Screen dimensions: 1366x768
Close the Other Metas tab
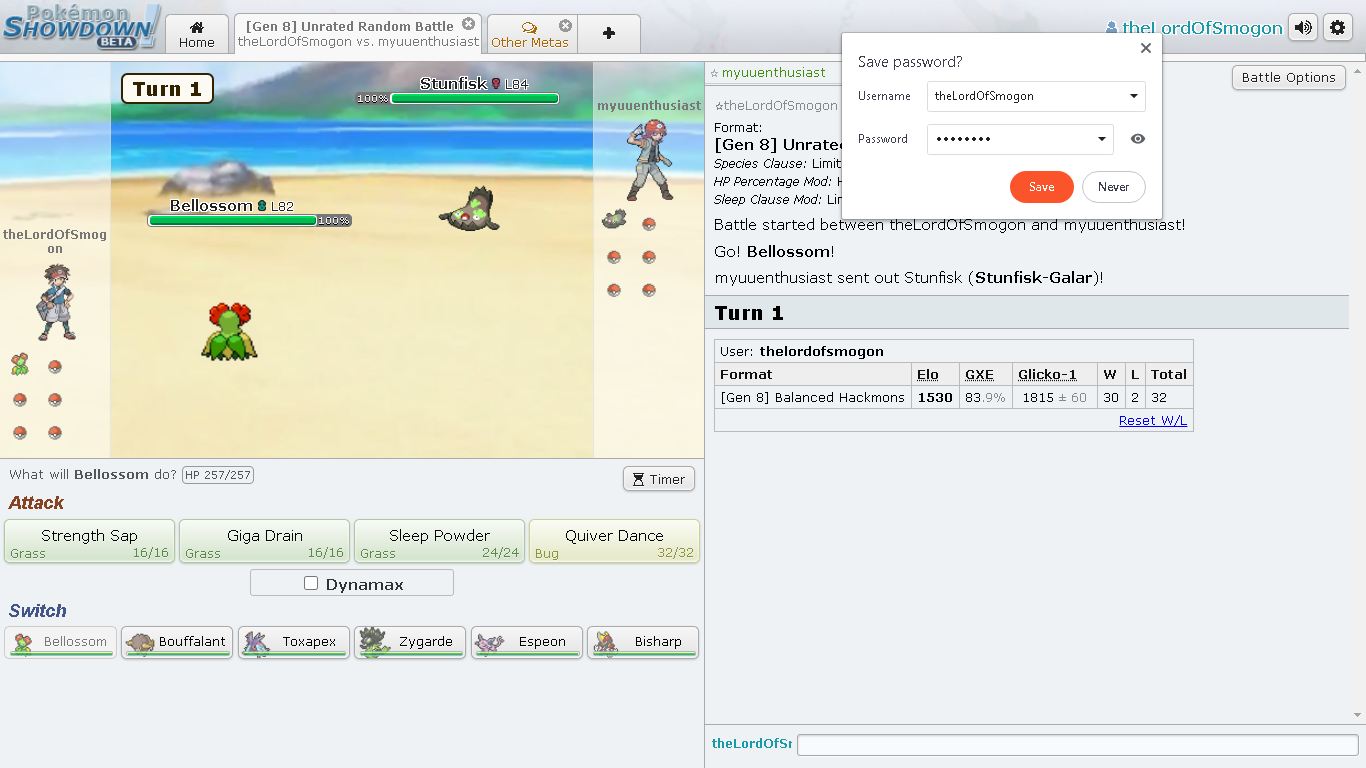click(x=565, y=25)
